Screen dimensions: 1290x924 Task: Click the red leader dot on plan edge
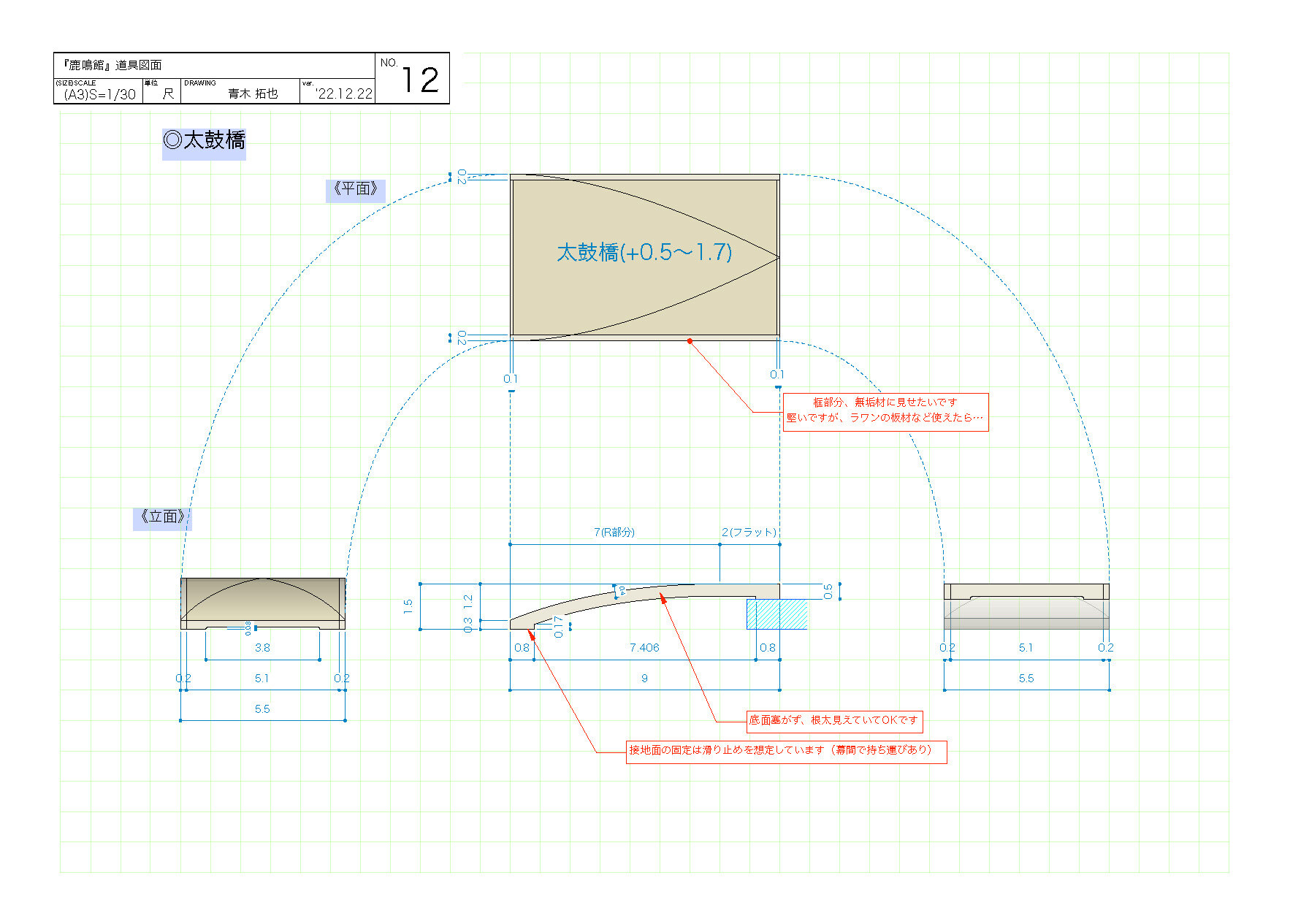click(689, 341)
